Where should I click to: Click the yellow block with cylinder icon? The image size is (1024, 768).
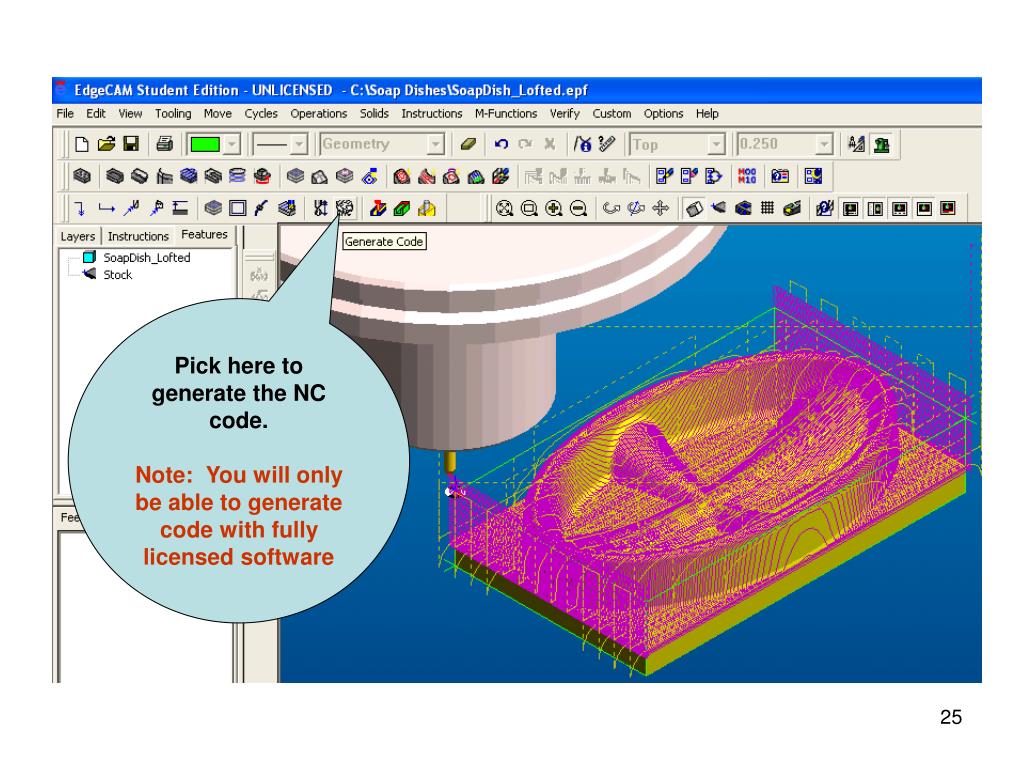(427, 208)
